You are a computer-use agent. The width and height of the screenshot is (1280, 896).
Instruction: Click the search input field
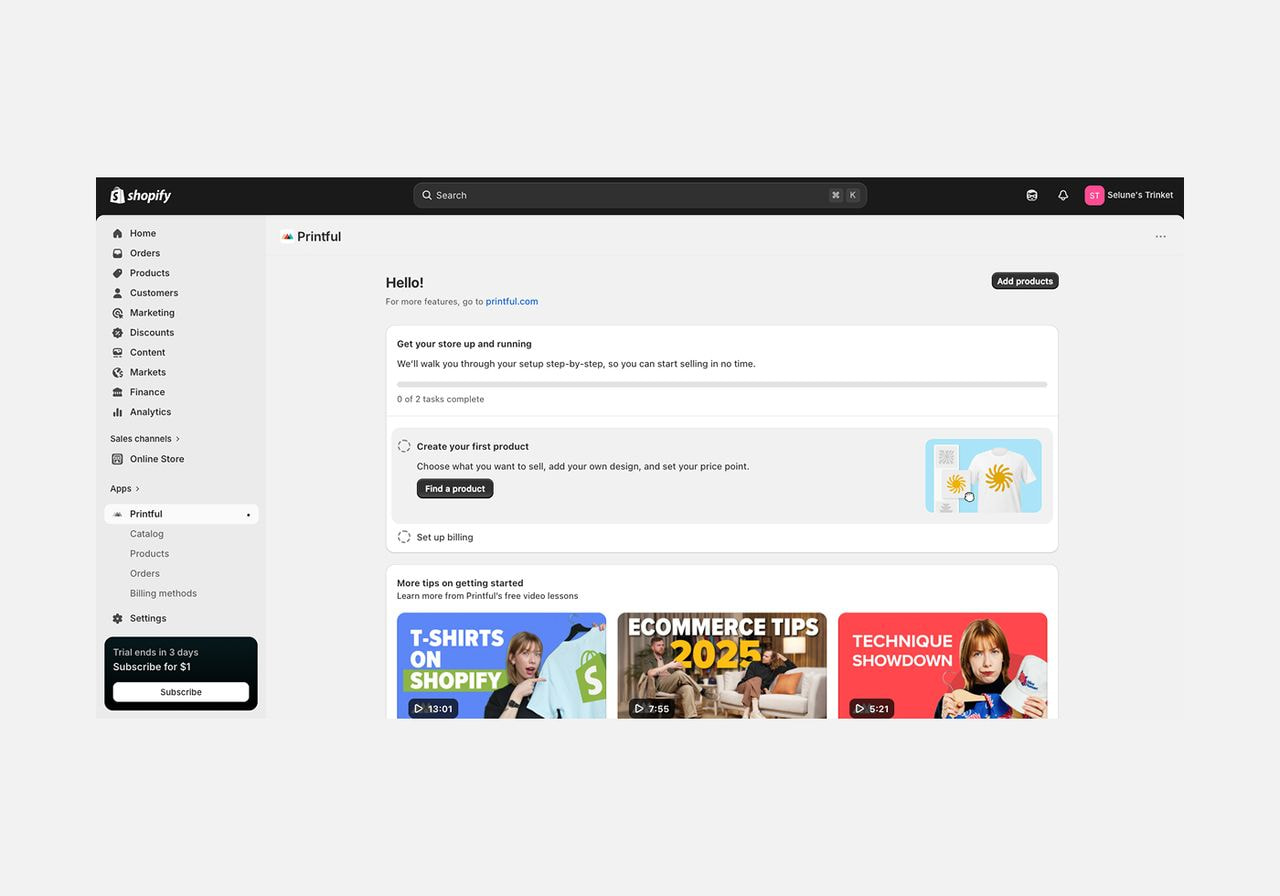click(640, 195)
